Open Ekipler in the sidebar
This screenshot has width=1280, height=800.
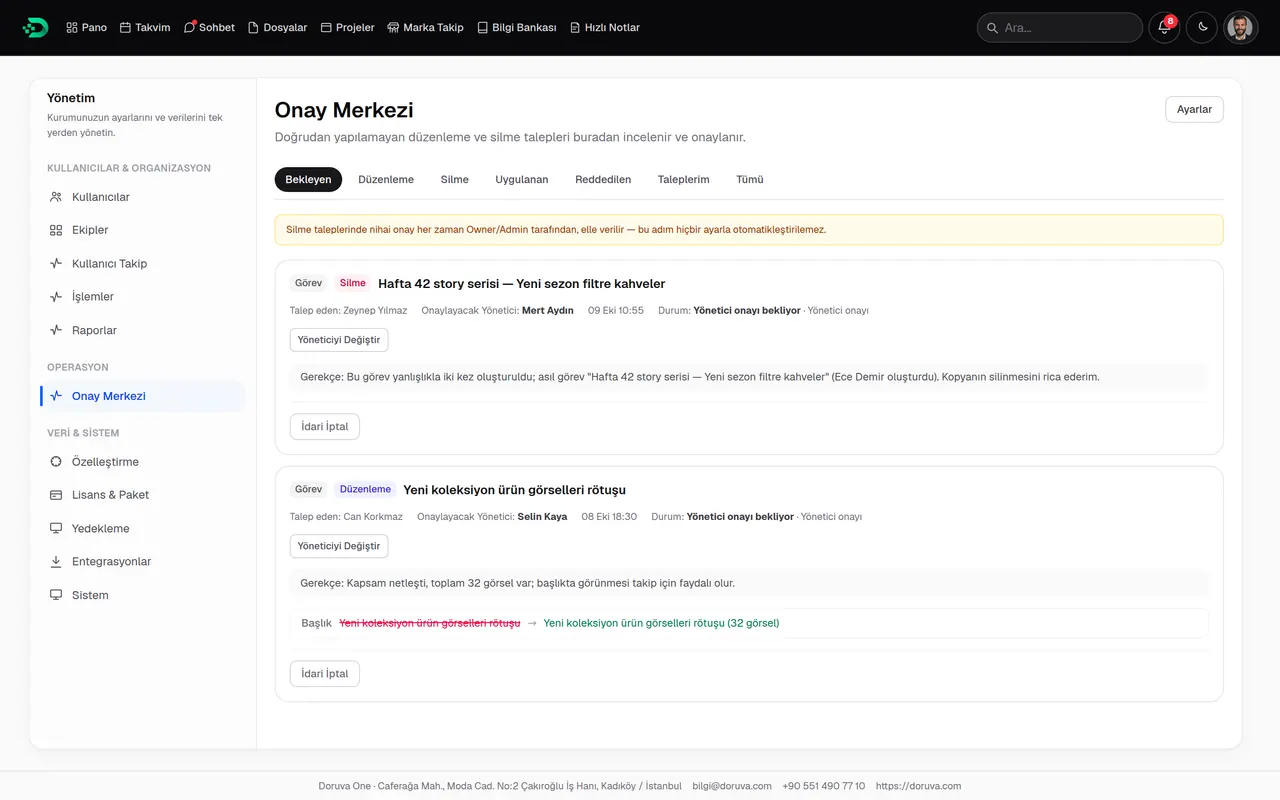142,230
